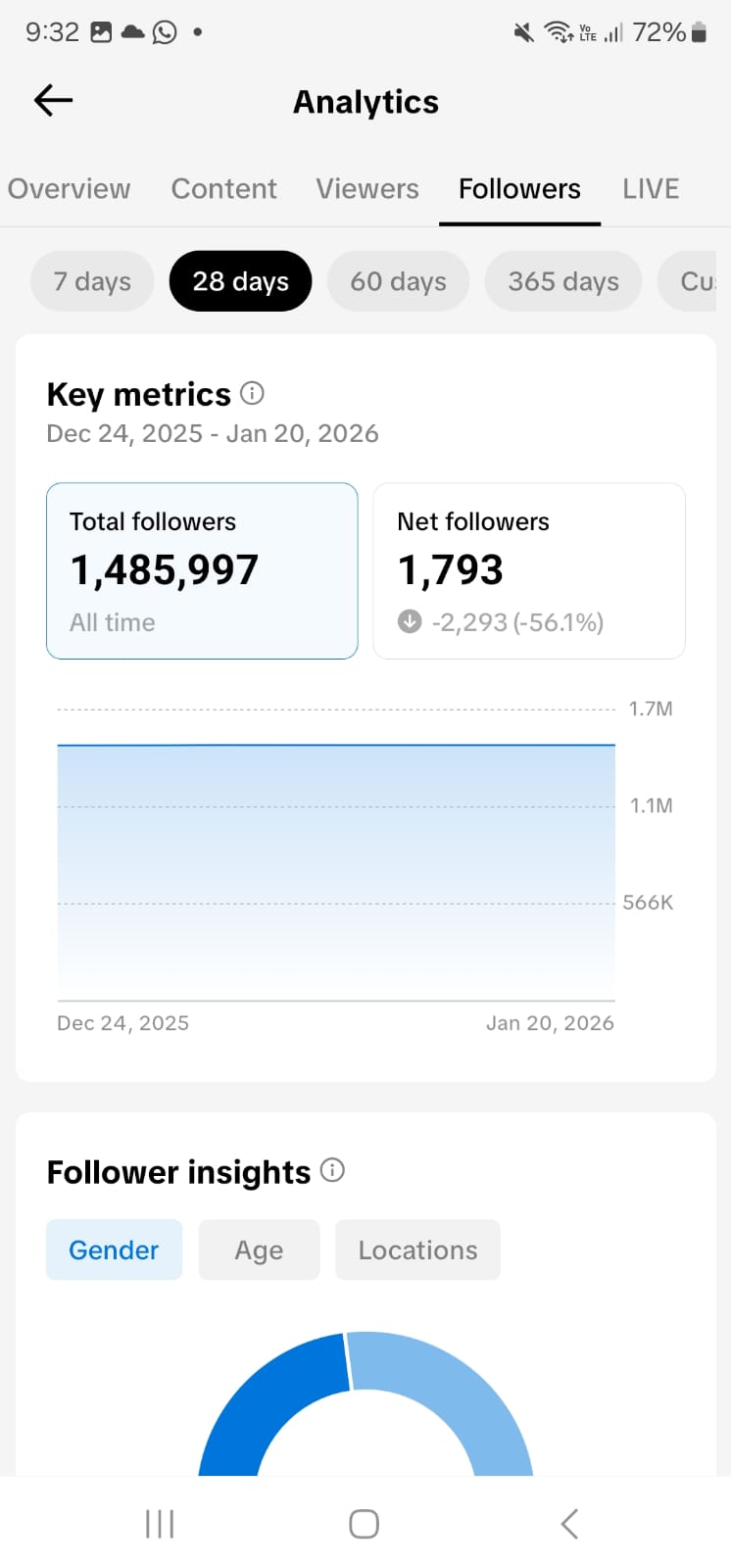The width and height of the screenshot is (731, 1568).
Task: Tap the net followers down-arrow indicator
Action: (x=410, y=621)
